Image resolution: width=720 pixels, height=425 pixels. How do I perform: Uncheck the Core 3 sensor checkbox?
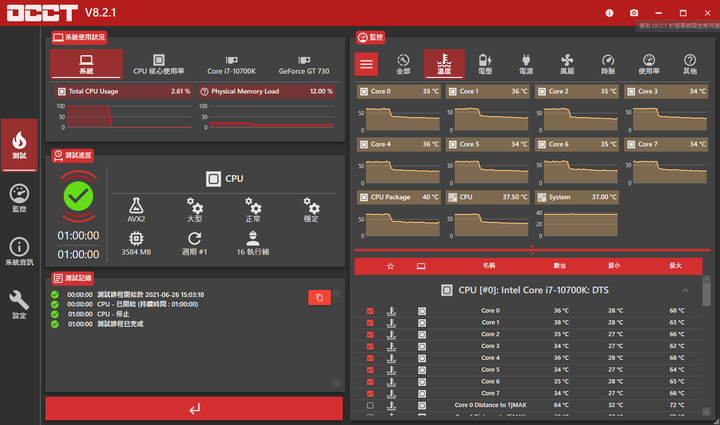pyautogui.click(x=370, y=346)
